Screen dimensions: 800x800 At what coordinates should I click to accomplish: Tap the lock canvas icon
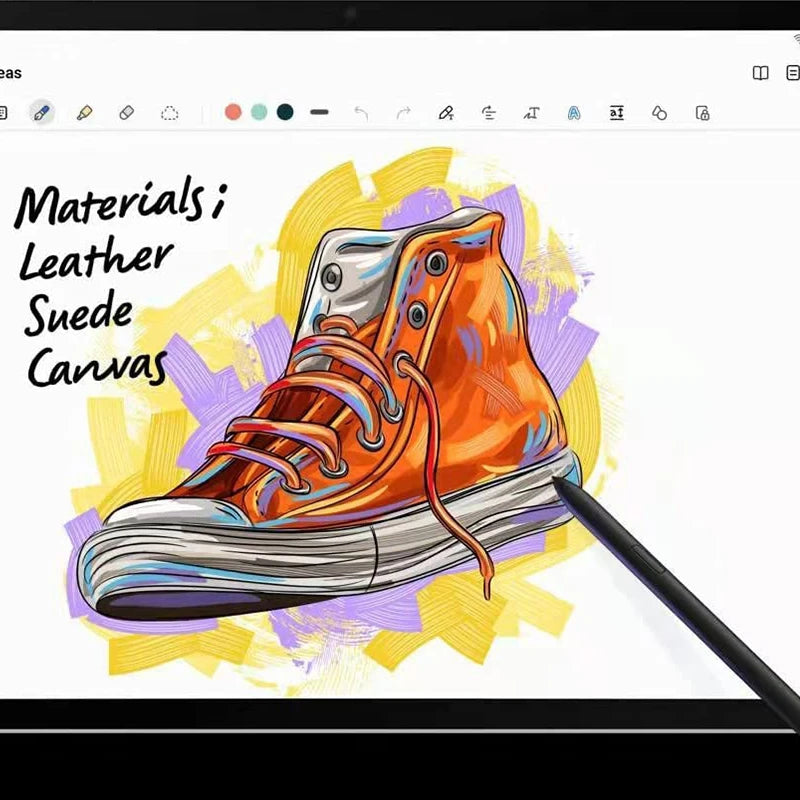[703, 113]
